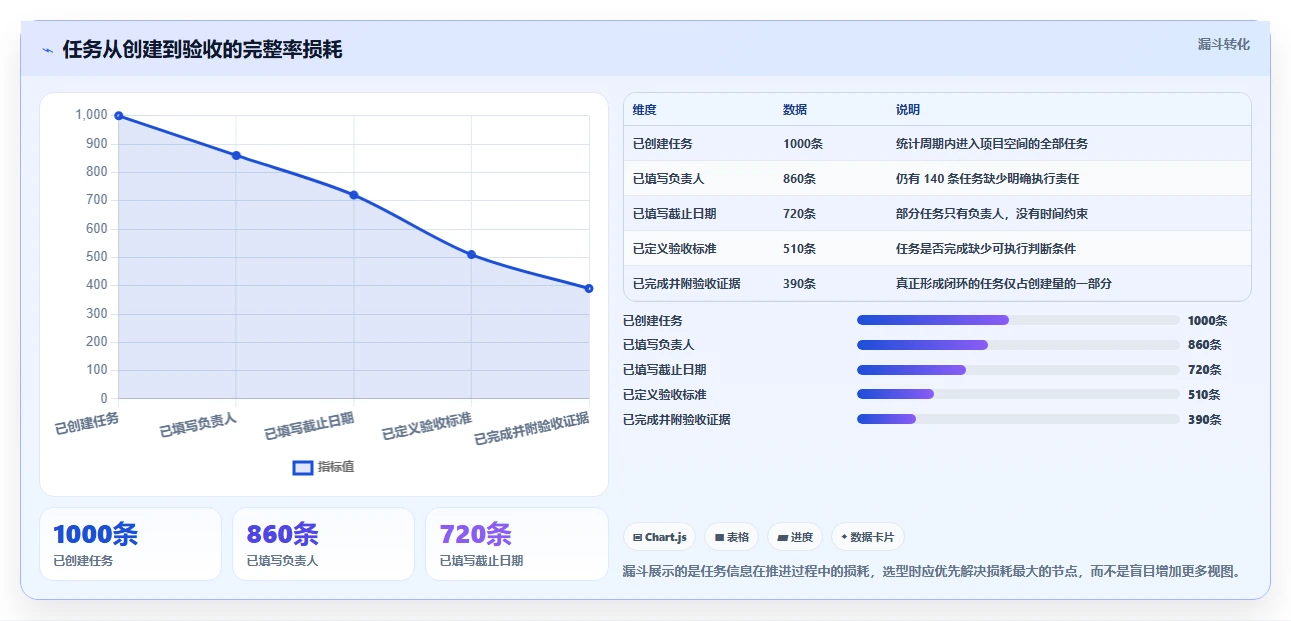Click the 漏斗转化 tag label

(1224, 45)
